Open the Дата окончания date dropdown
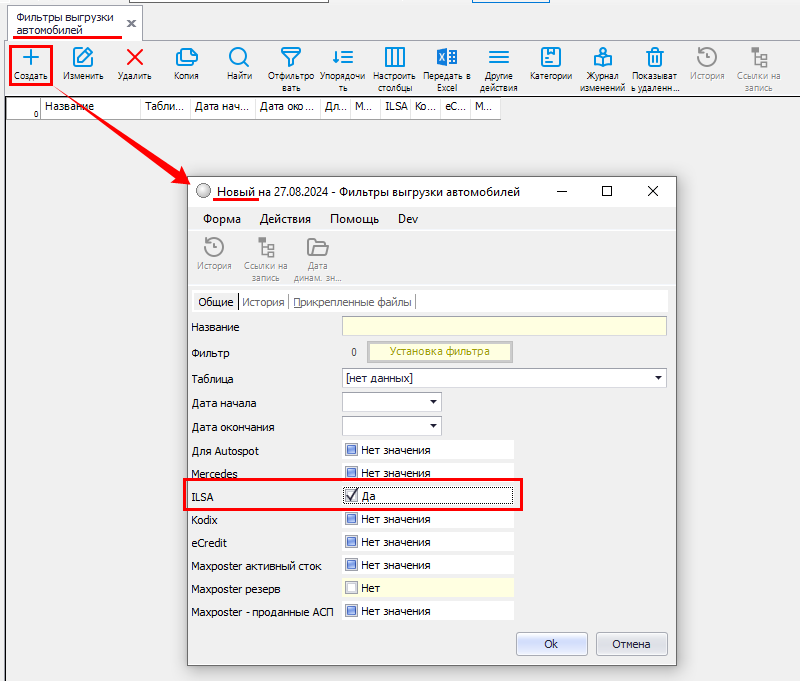This screenshot has height=681, width=800. 433,426
